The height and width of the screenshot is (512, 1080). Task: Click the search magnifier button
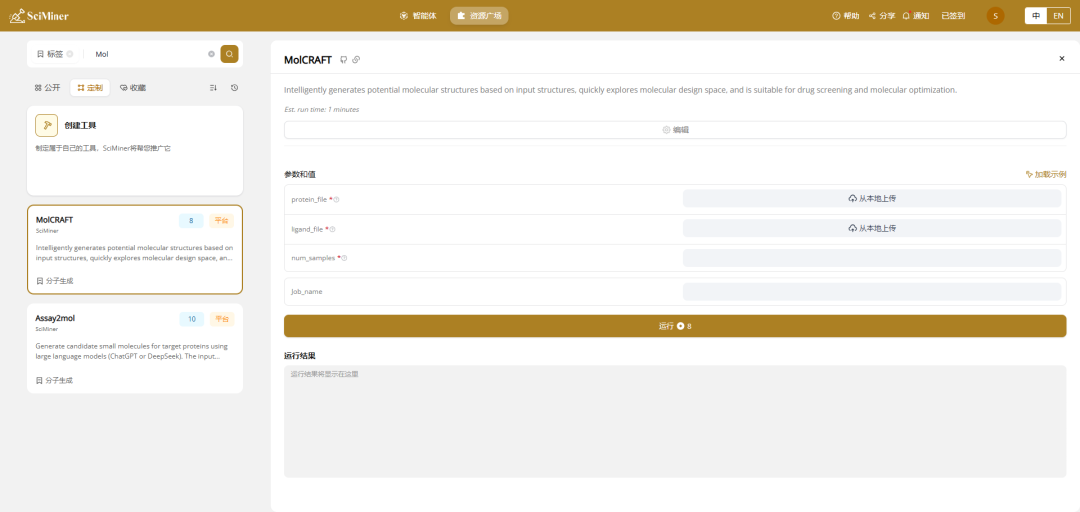(229, 54)
